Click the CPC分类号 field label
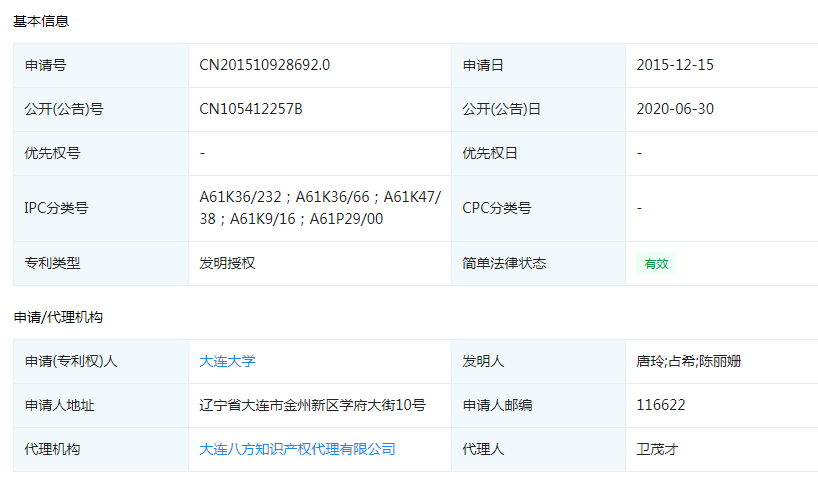The image size is (818, 492). click(x=496, y=208)
